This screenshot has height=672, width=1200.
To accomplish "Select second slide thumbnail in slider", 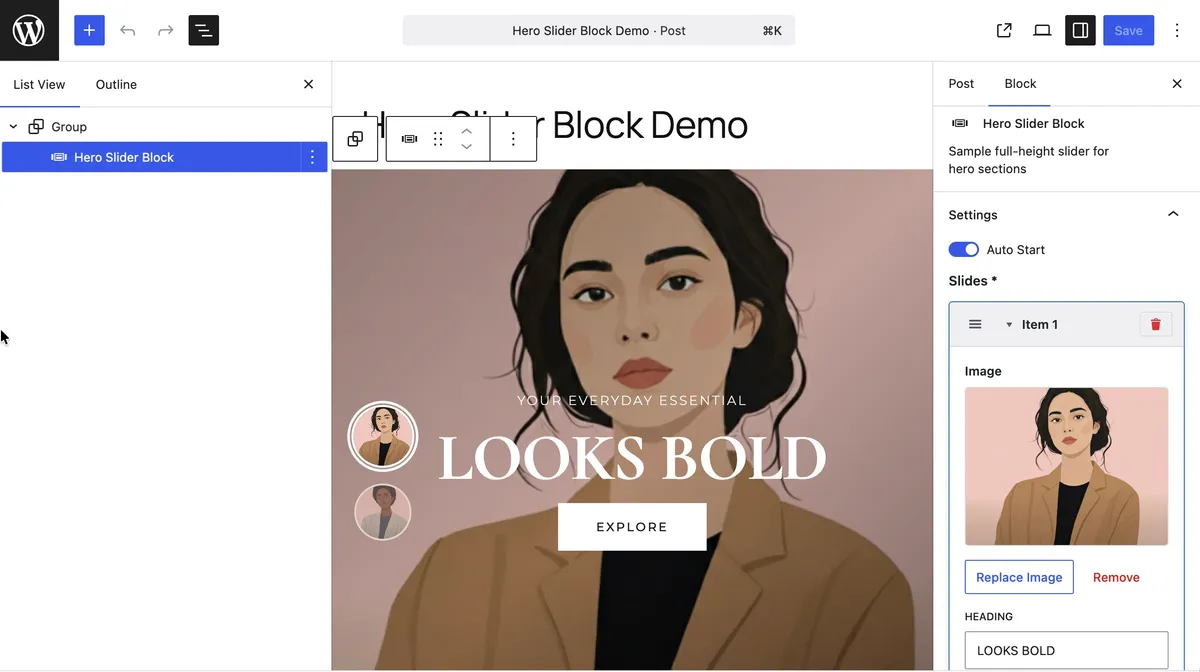I will pos(383,512).
